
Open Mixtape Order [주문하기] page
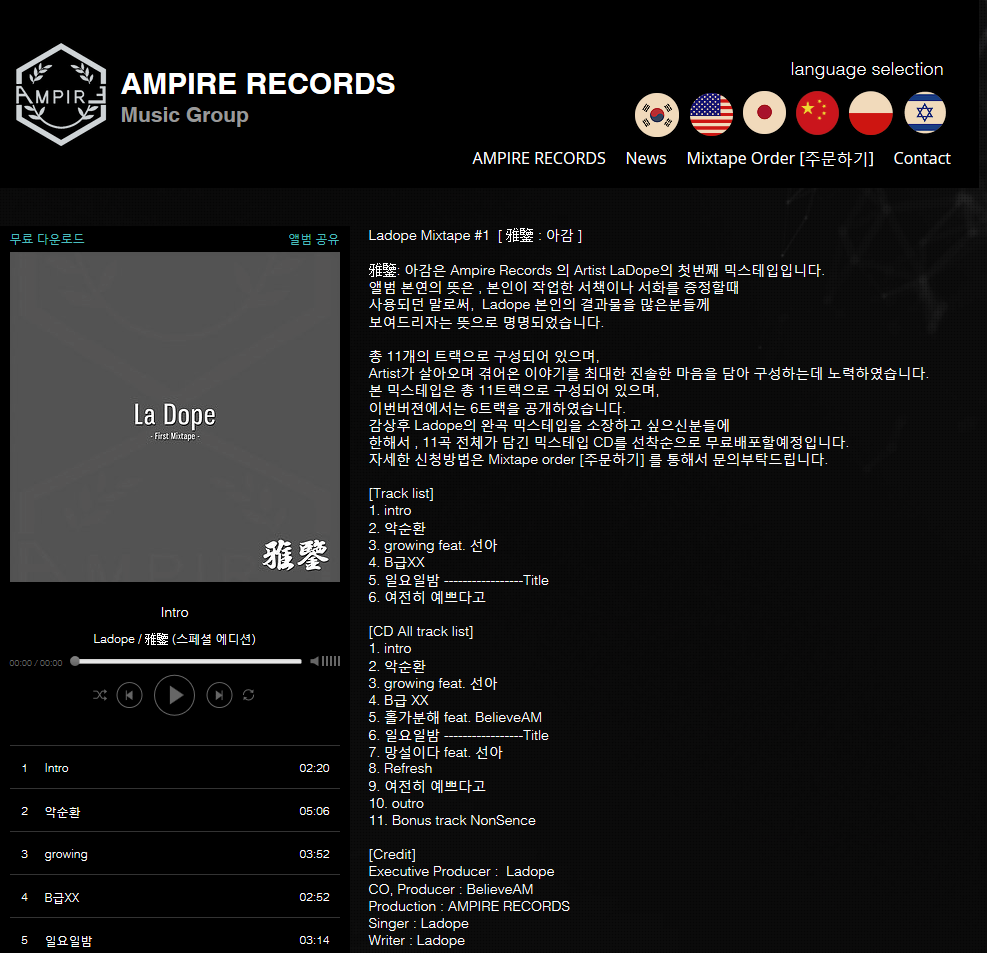(779, 158)
